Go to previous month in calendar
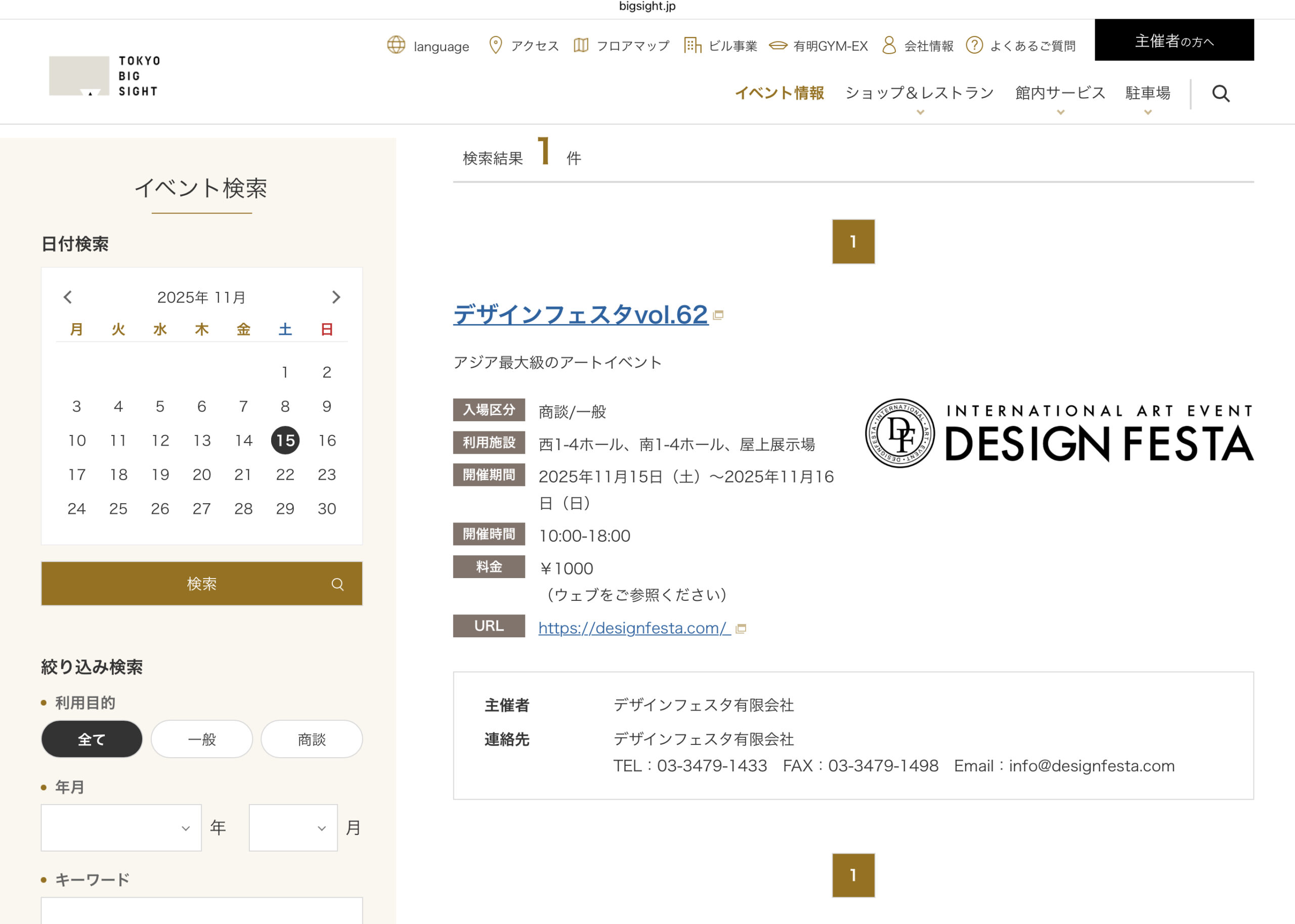Viewport: 1295px width, 924px height. (x=68, y=297)
